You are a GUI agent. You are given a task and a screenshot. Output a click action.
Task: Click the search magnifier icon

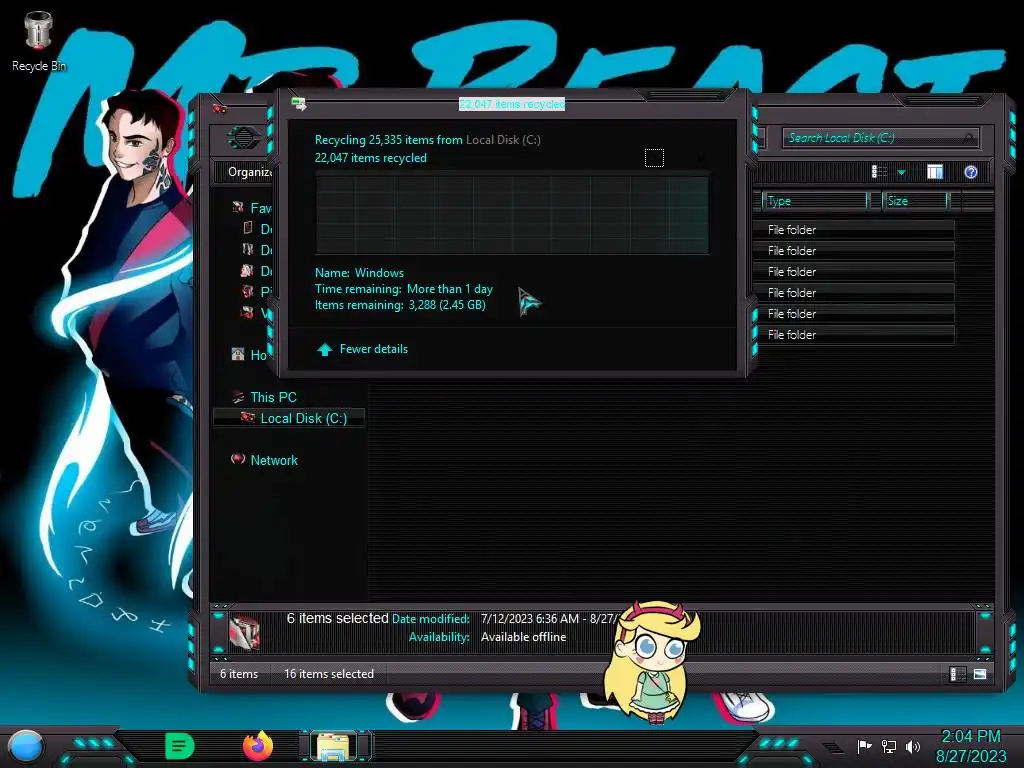968,138
